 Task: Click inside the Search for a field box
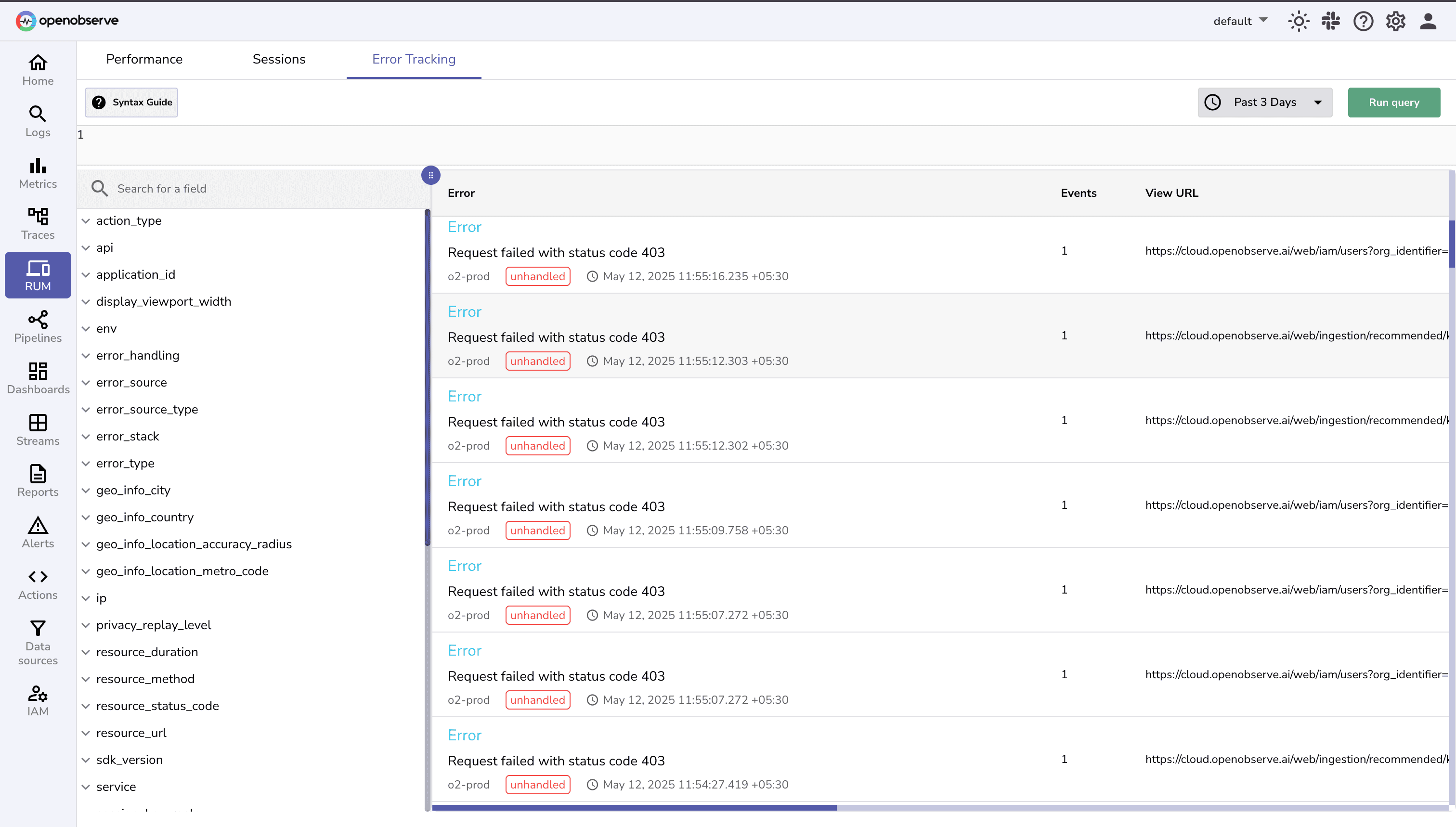pyautogui.click(x=227, y=188)
